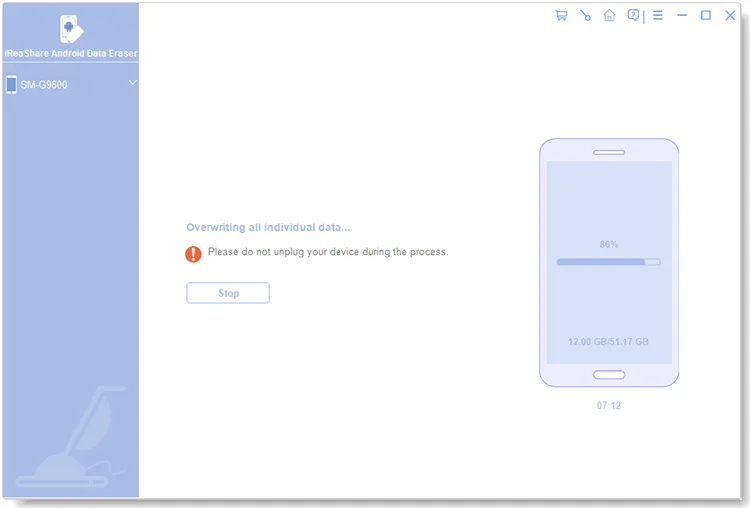750x508 pixels.
Task: Open the help question mark icon
Action: tap(633, 15)
